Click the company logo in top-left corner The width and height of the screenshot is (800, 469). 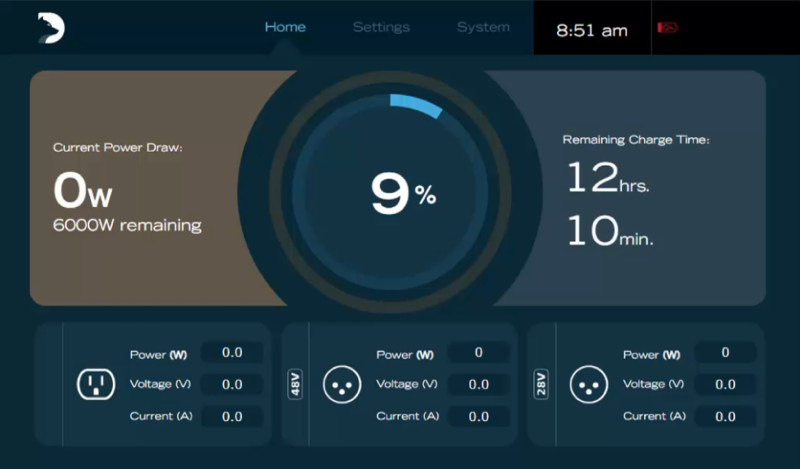[x=51, y=28]
